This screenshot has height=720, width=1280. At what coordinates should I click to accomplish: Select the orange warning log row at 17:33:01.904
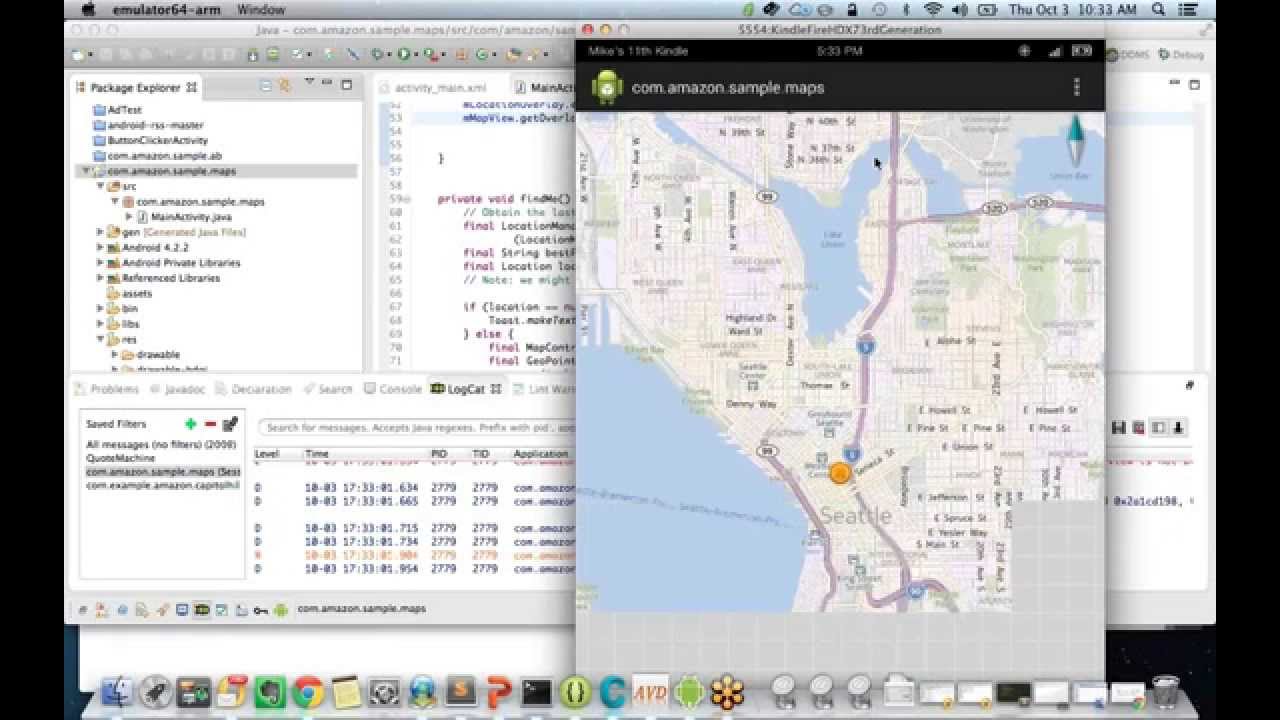[x=414, y=555]
